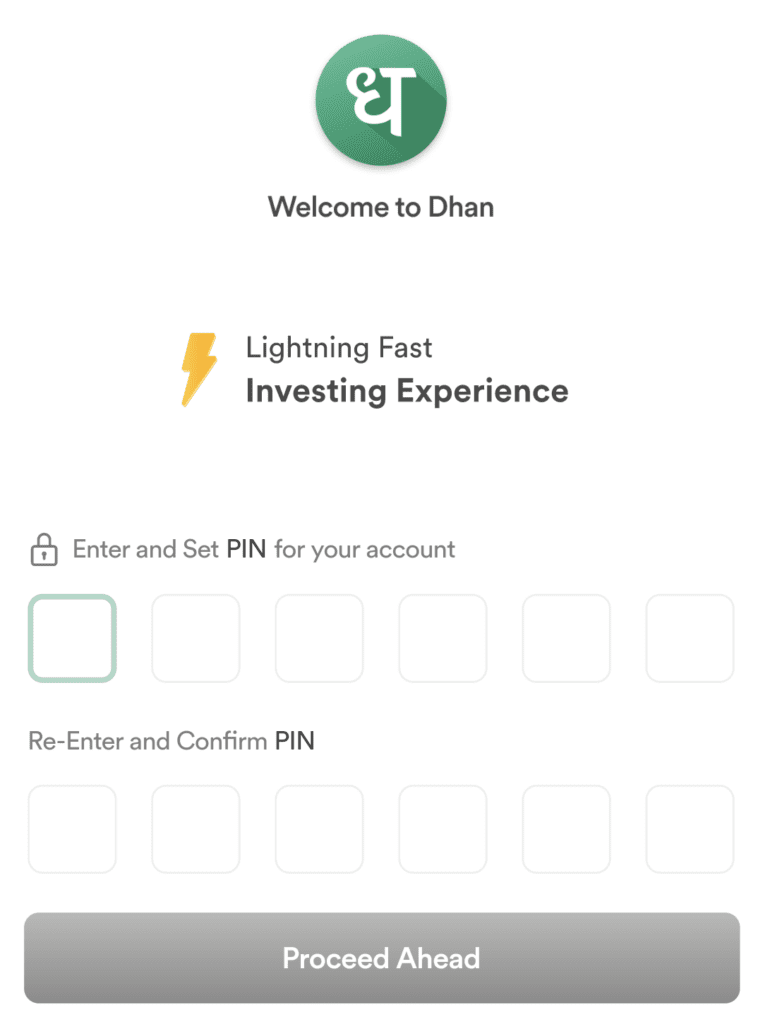Click the Re-Enter and Confirm PIN label
Screen dimensions: 758x1024
171,741
